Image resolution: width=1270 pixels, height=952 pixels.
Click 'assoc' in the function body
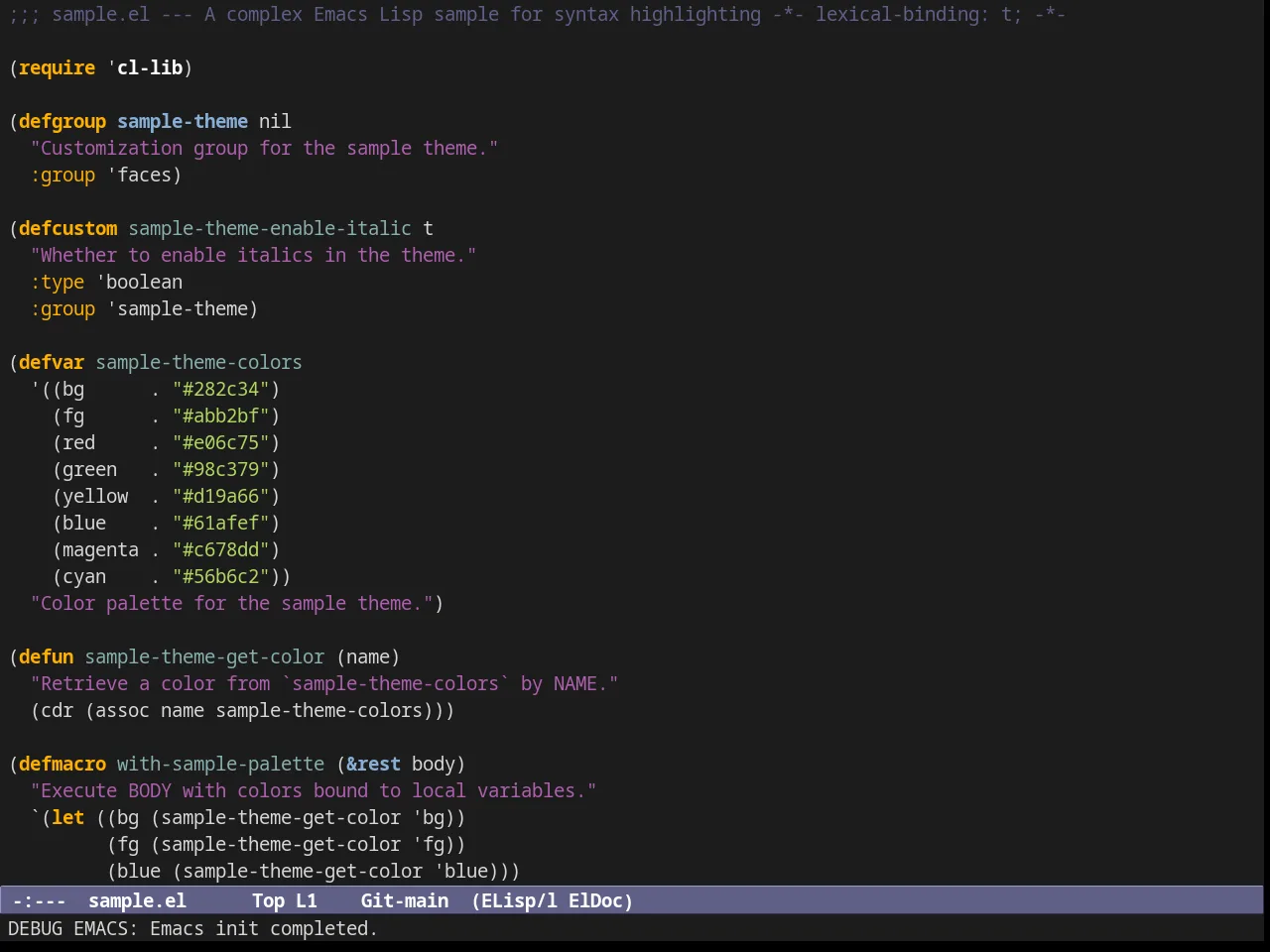pos(122,710)
